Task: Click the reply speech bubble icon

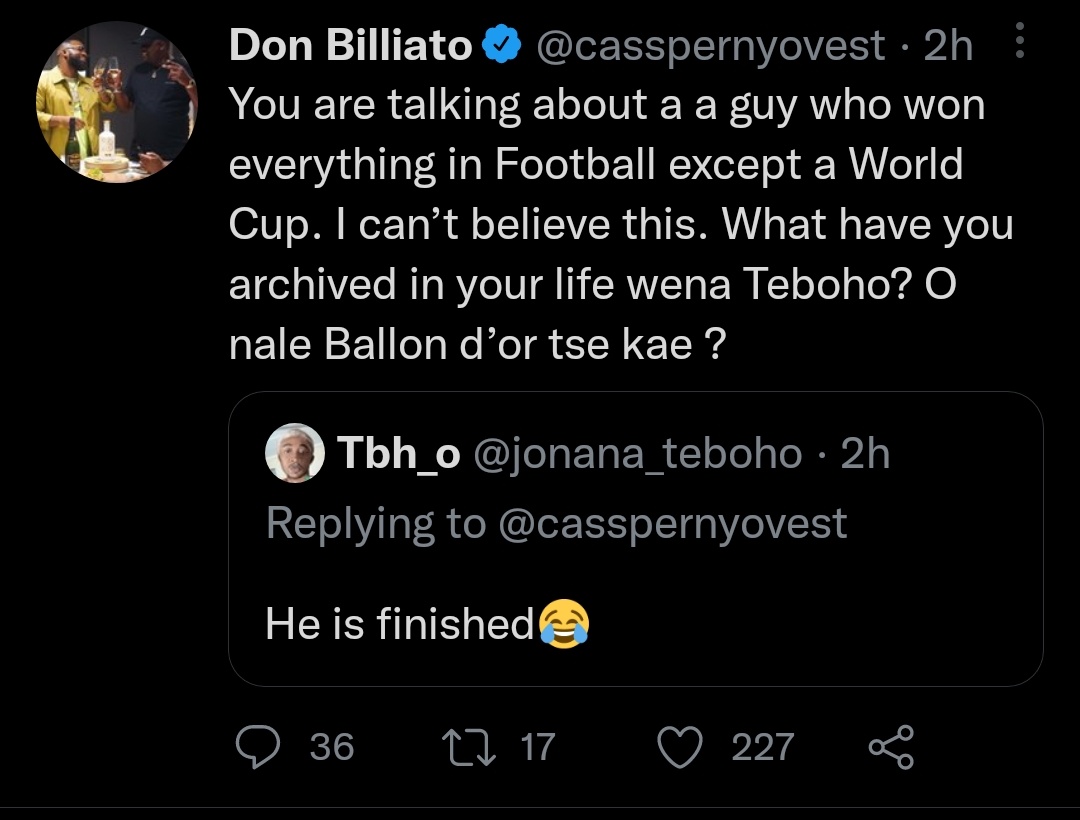Action: [258, 747]
